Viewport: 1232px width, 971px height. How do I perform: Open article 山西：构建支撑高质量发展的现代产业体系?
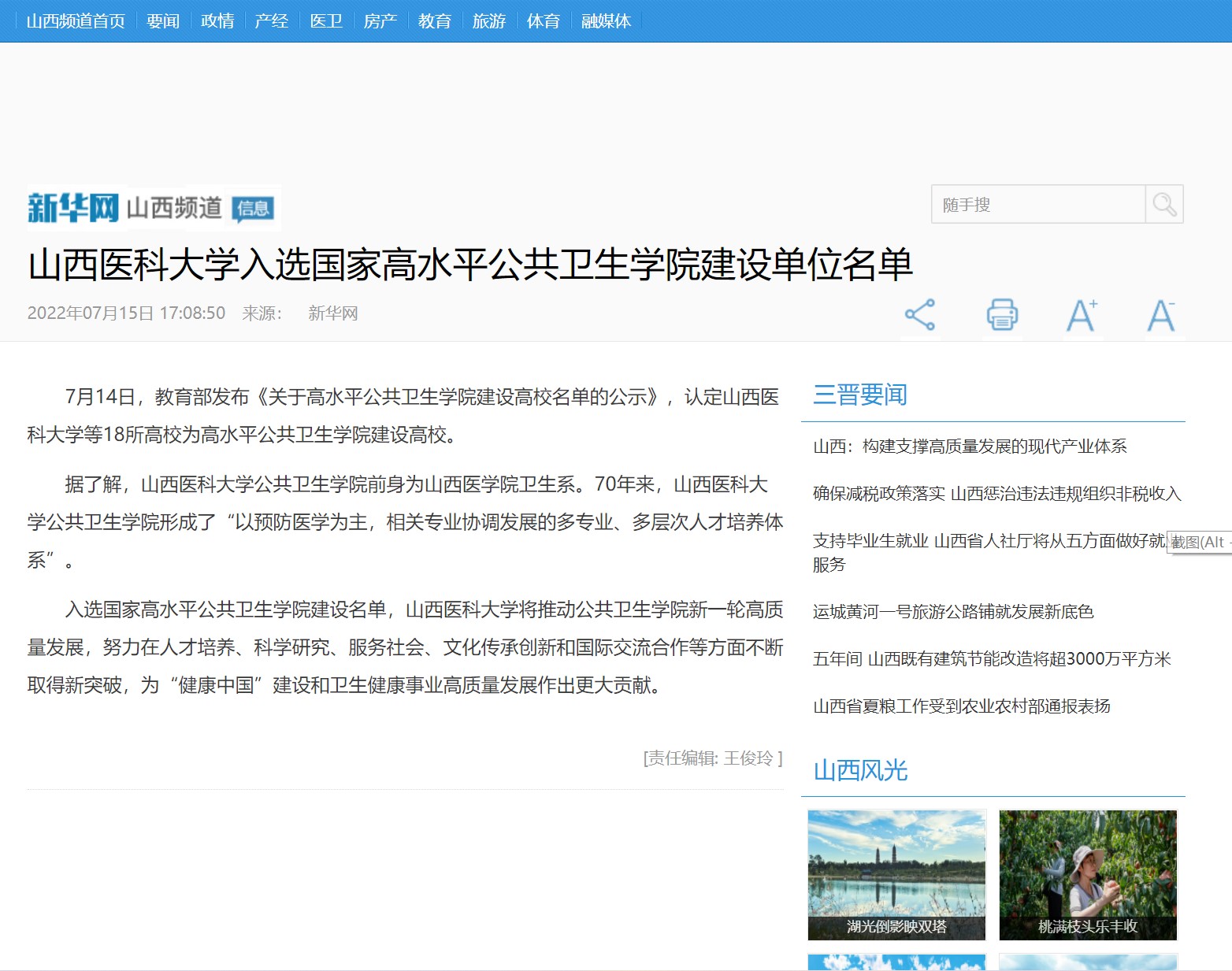(x=970, y=447)
